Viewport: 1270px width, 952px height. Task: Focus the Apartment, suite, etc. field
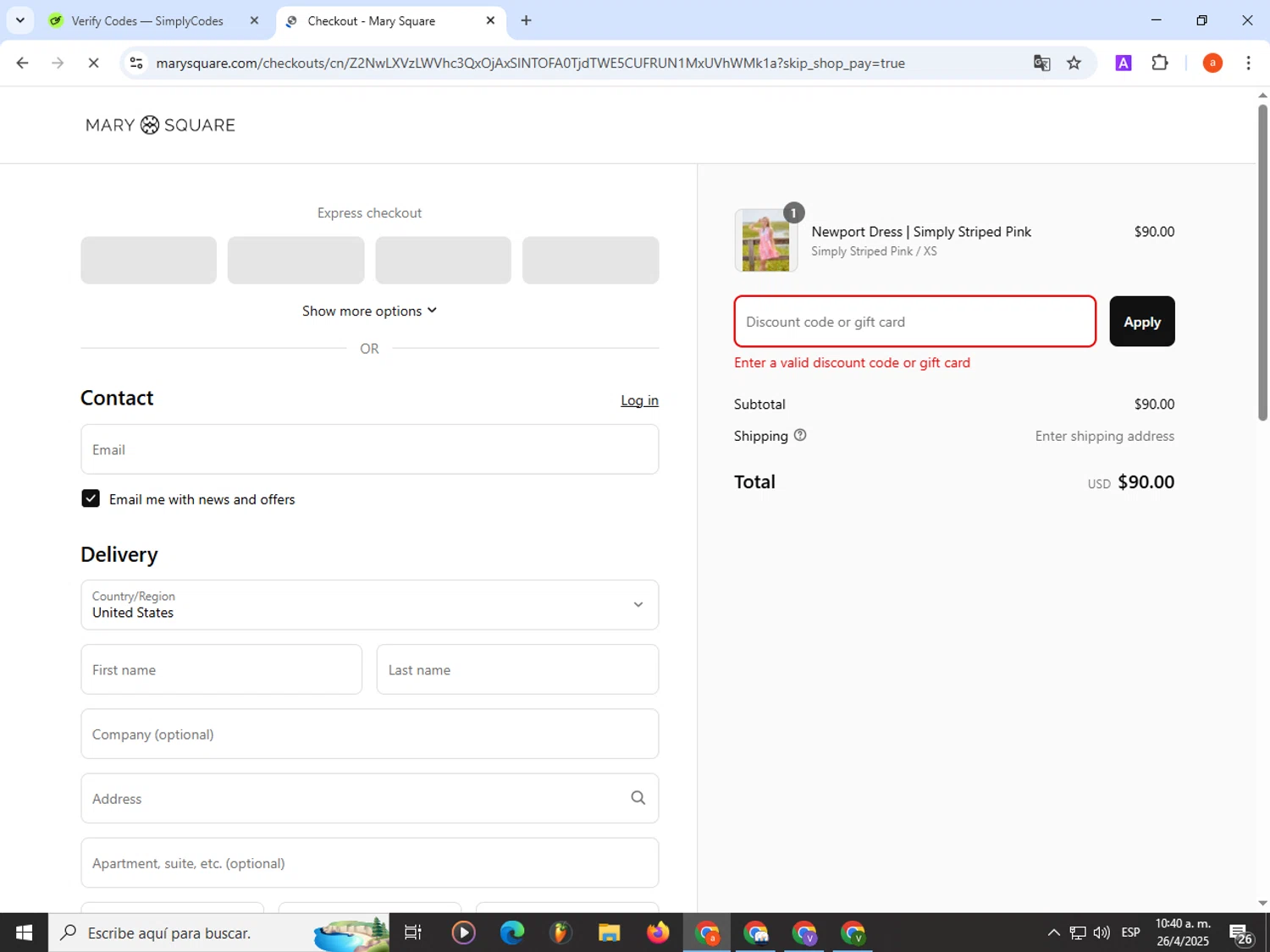pos(369,862)
